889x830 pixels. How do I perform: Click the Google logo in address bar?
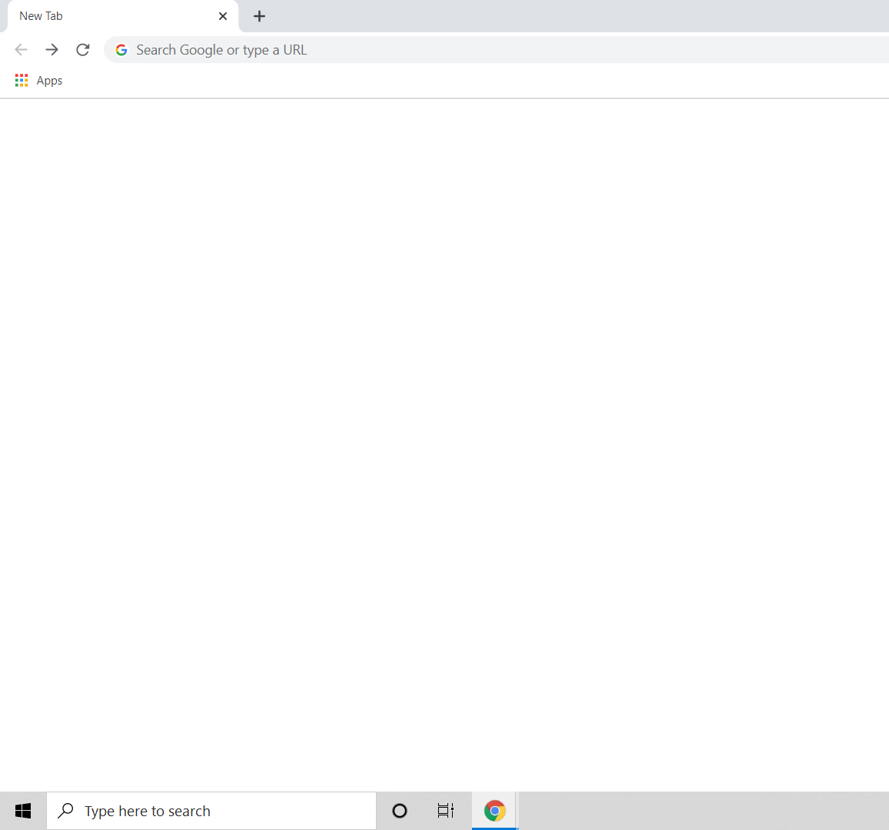pyautogui.click(x=121, y=50)
